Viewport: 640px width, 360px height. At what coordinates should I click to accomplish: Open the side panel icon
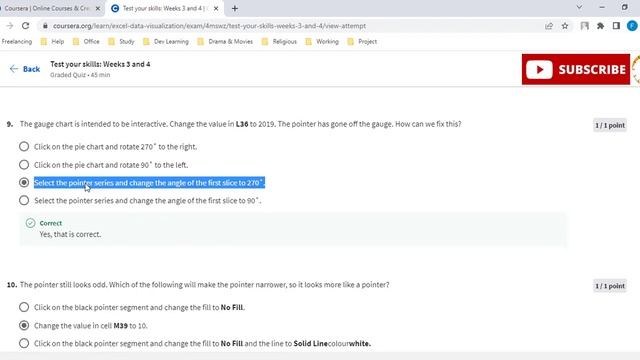pos(616,26)
